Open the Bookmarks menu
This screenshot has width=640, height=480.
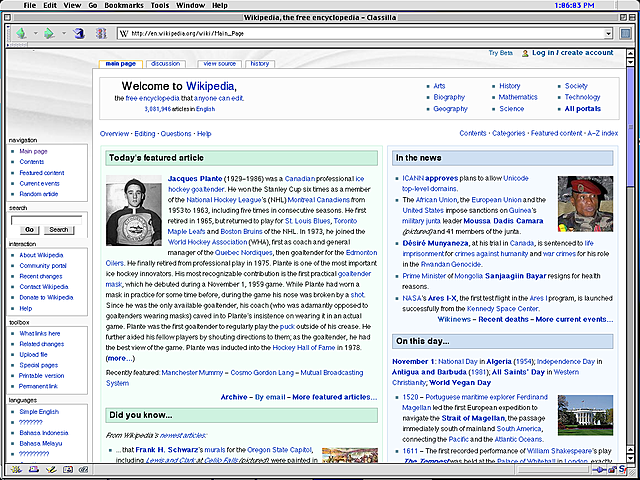124,5
